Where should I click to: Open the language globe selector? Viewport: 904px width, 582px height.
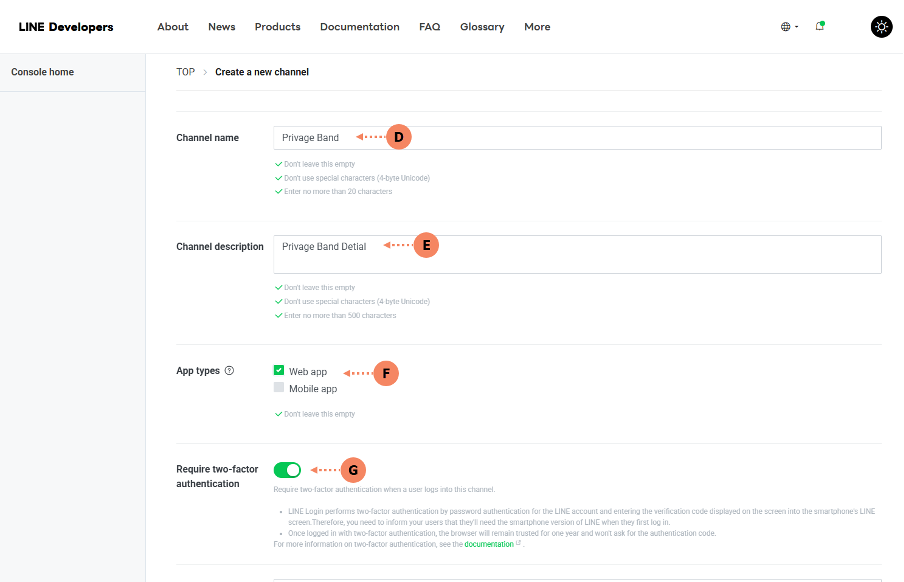789,27
